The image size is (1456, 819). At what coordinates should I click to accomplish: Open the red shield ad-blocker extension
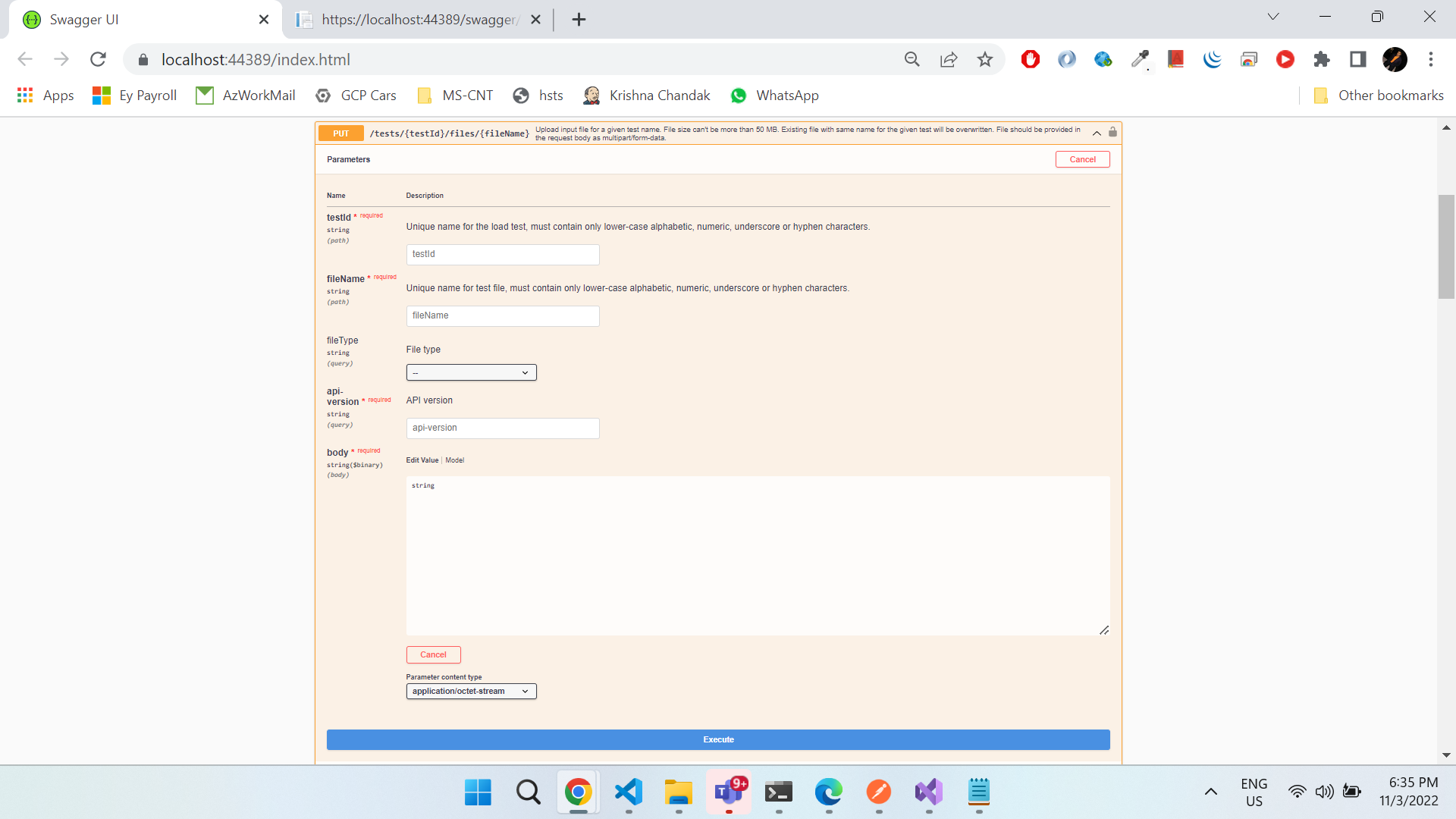1031,59
